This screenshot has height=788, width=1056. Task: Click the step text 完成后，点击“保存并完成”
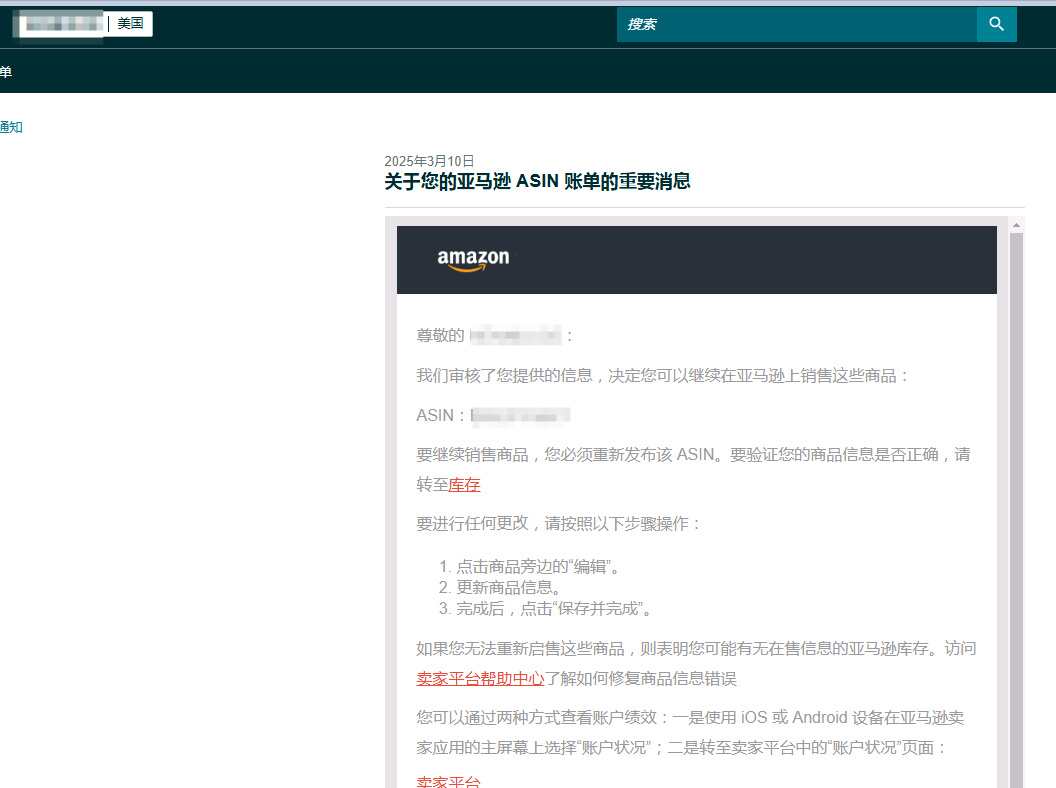click(554, 609)
